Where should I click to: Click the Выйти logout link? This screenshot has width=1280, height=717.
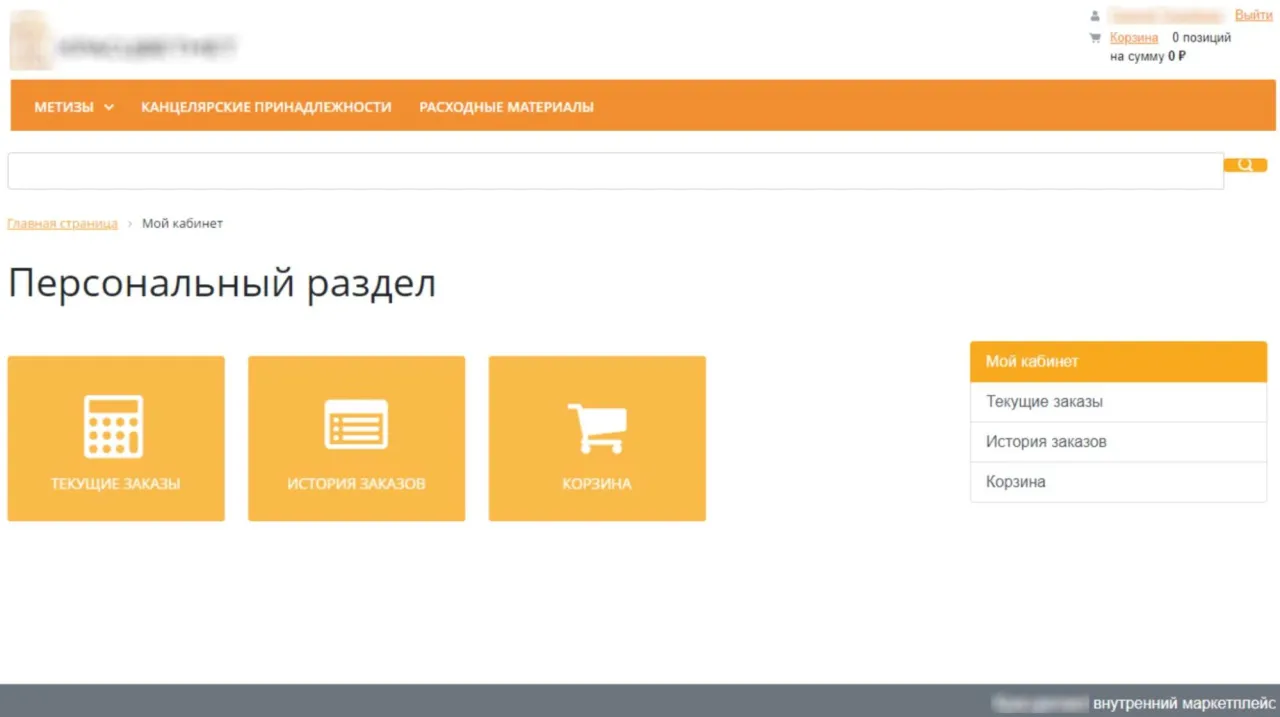pos(1253,15)
